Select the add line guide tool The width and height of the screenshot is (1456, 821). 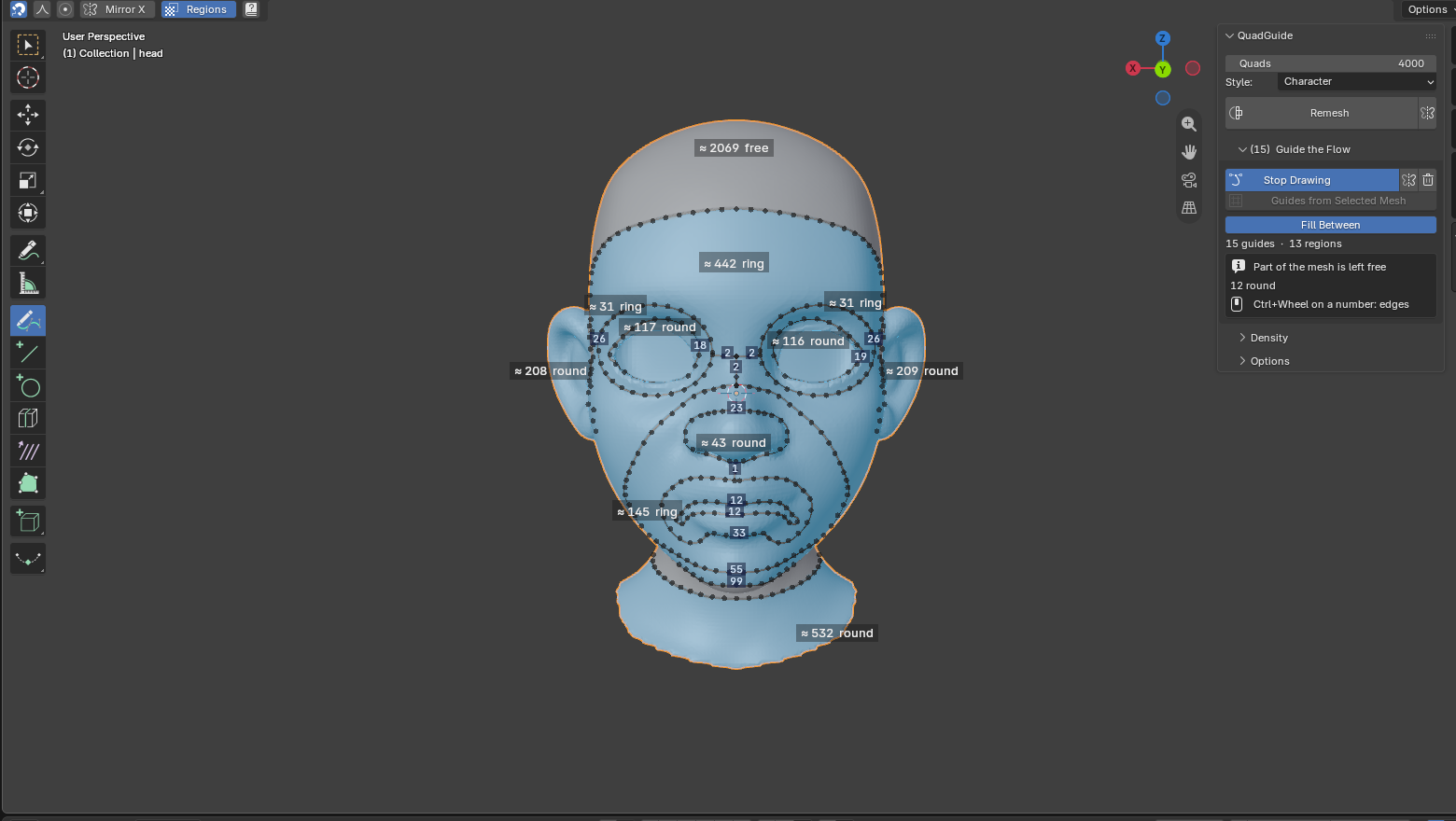click(x=28, y=353)
